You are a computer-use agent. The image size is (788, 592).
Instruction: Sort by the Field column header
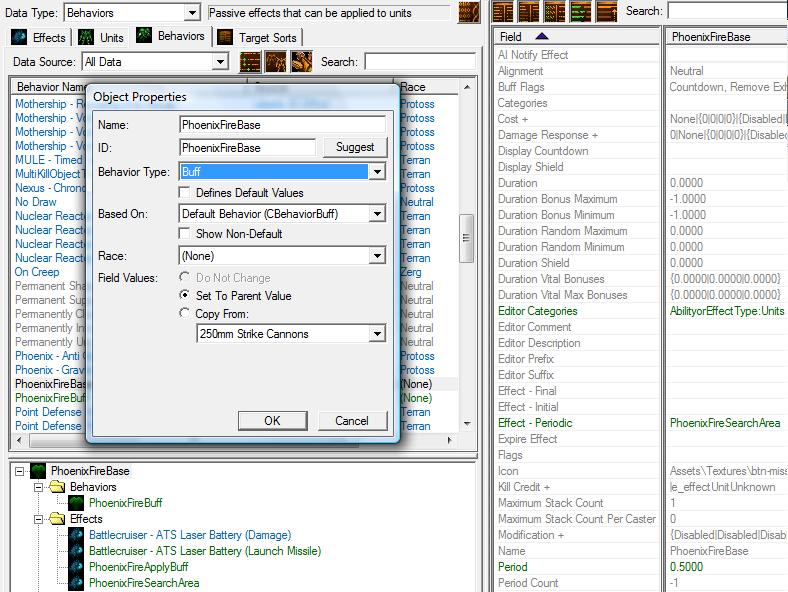click(x=577, y=37)
